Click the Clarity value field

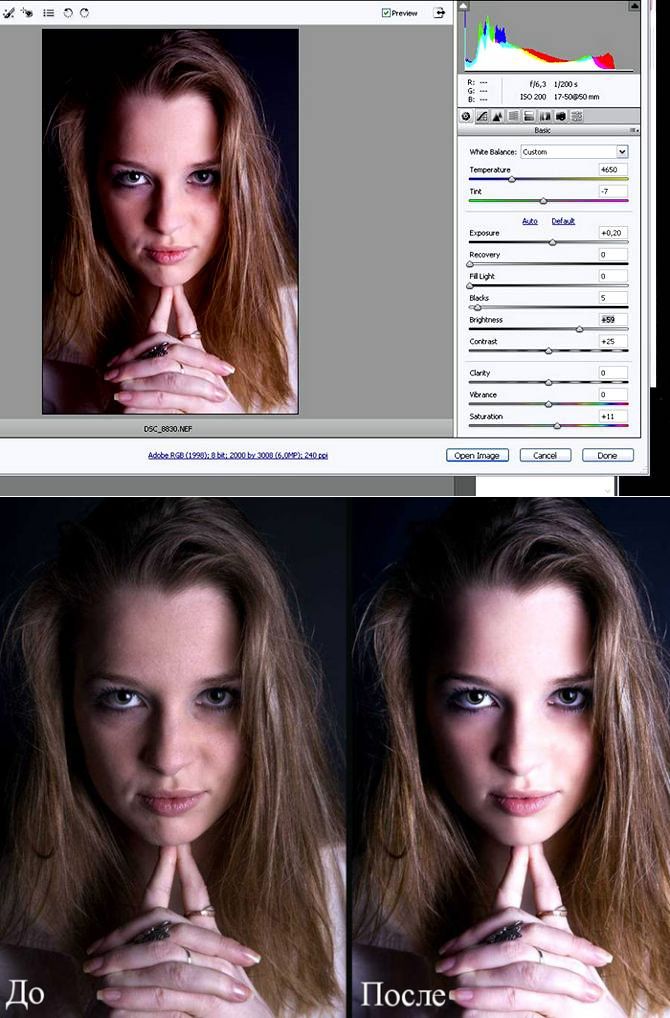[613, 373]
